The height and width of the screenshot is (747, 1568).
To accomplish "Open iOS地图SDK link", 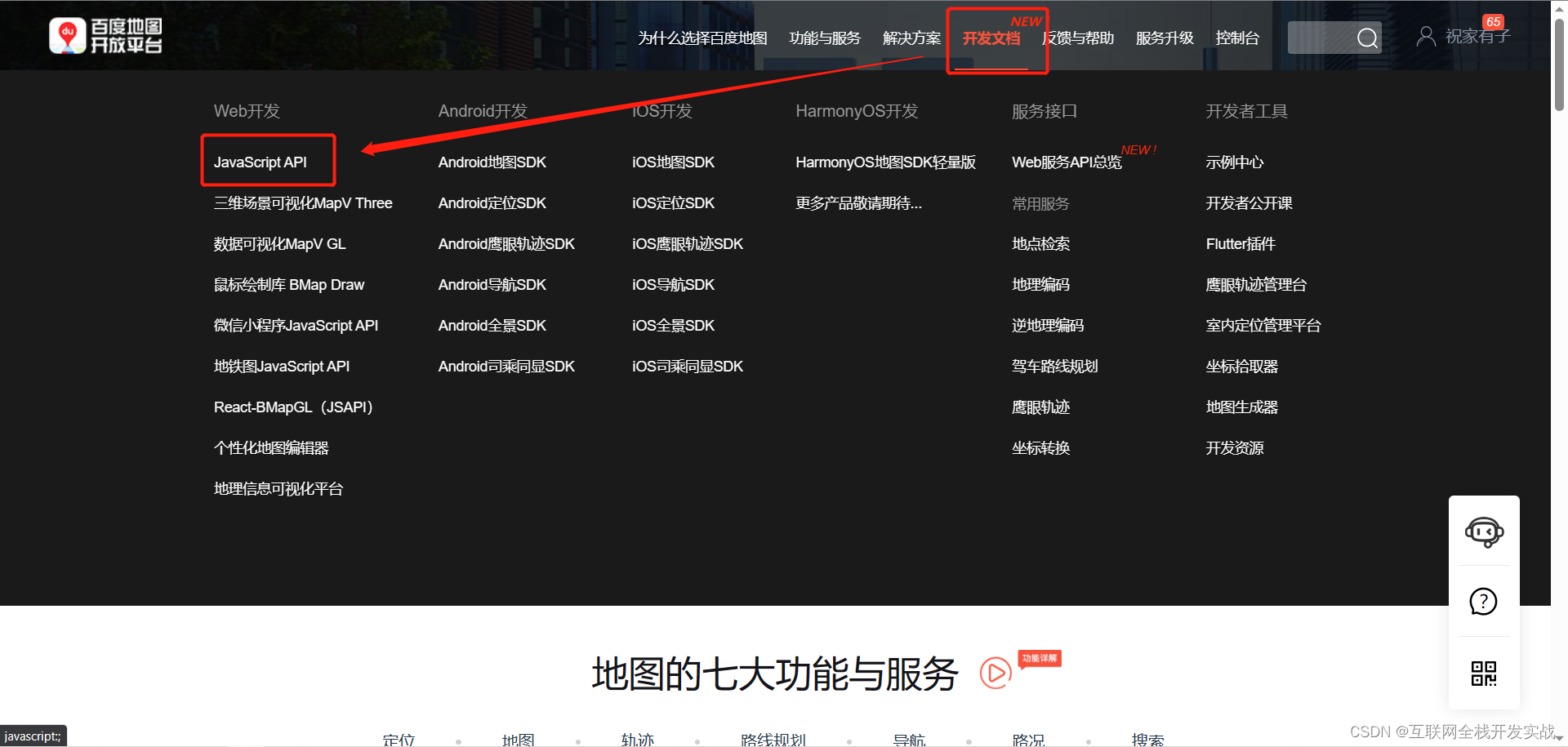I will (x=673, y=162).
